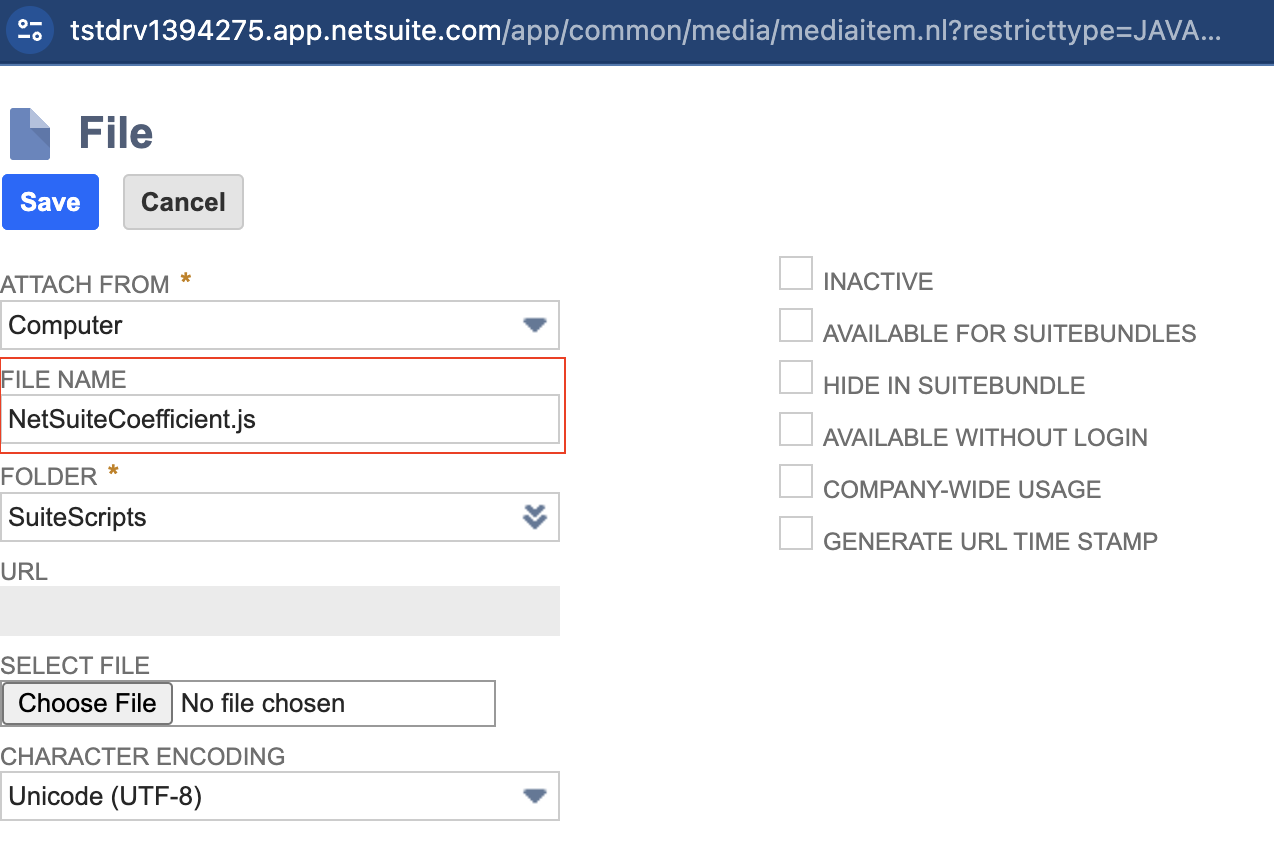Click the 'Computer' value in Attach From
The image size is (1274, 846).
tap(65, 326)
